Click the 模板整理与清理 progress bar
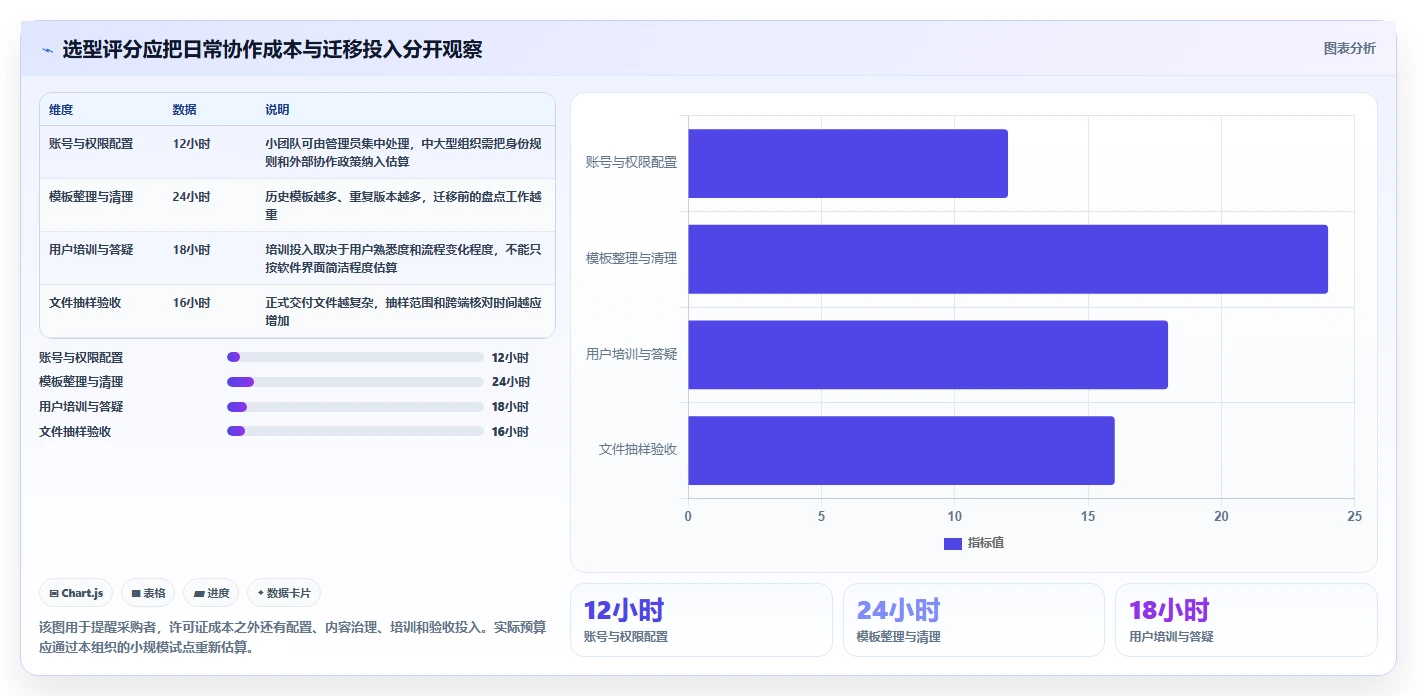 pyautogui.click(x=355, y=382)
